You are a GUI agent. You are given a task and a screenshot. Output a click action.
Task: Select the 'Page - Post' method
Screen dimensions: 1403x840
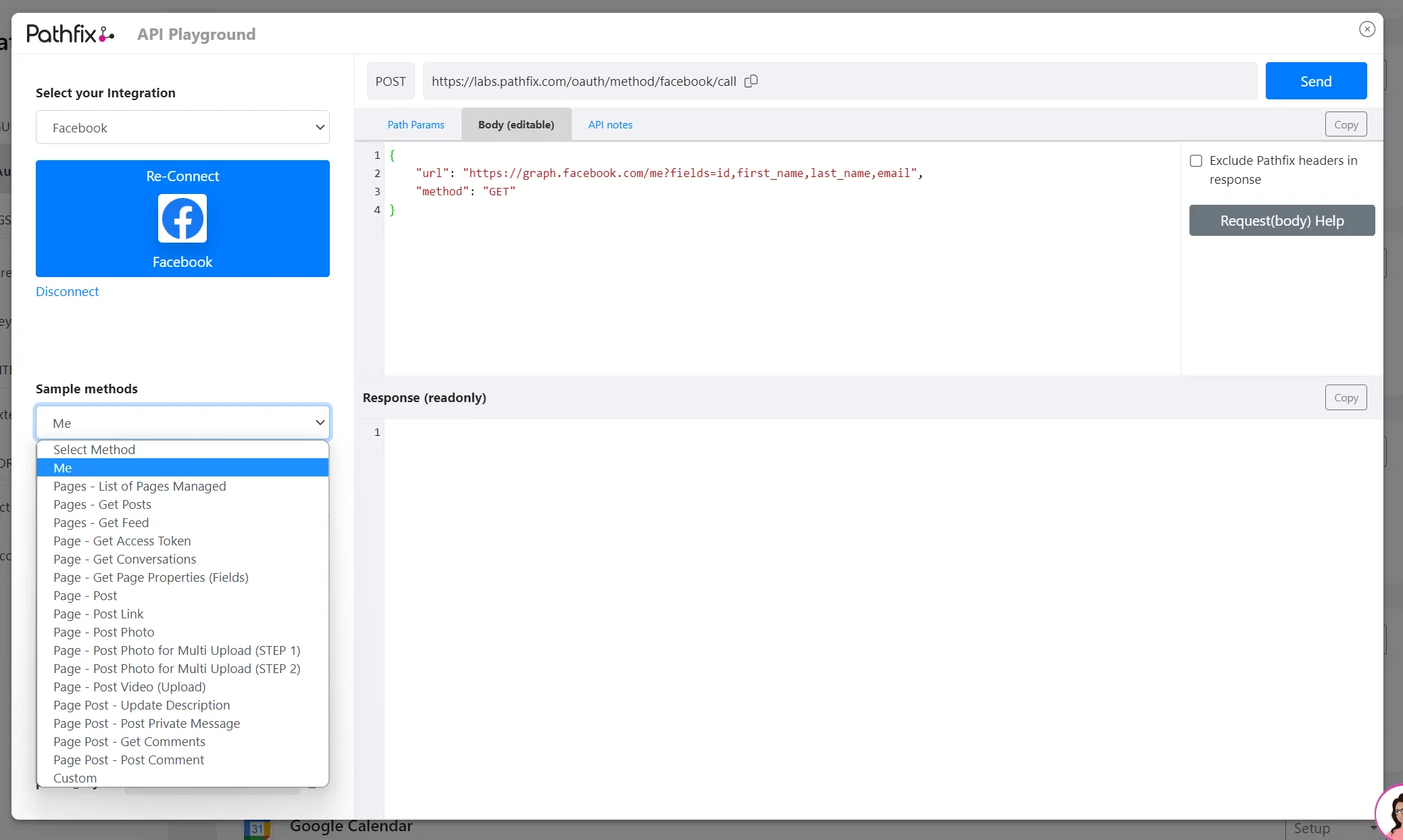tap(182, 595)
